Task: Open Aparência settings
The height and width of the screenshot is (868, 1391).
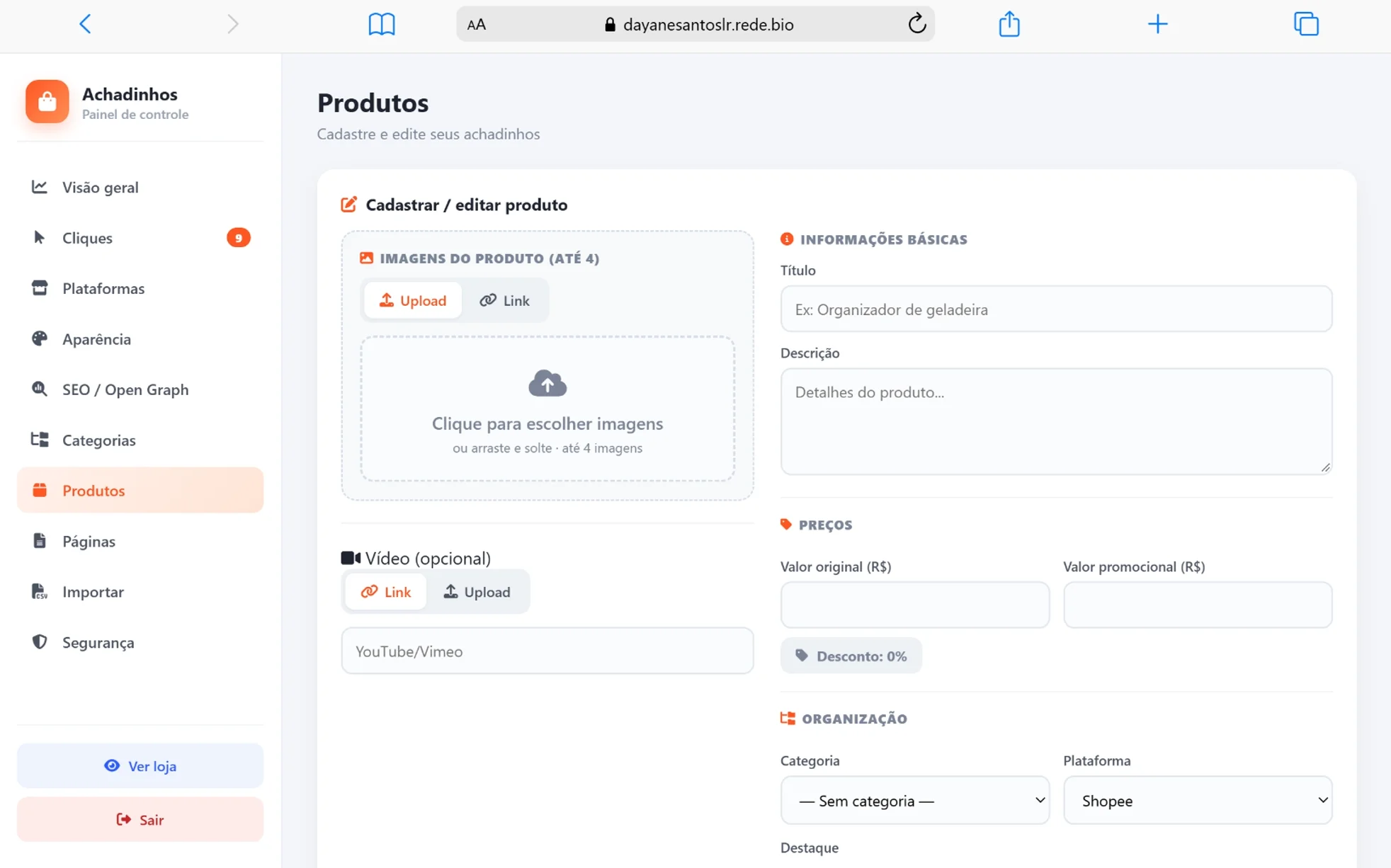Action: coord(140,339)
